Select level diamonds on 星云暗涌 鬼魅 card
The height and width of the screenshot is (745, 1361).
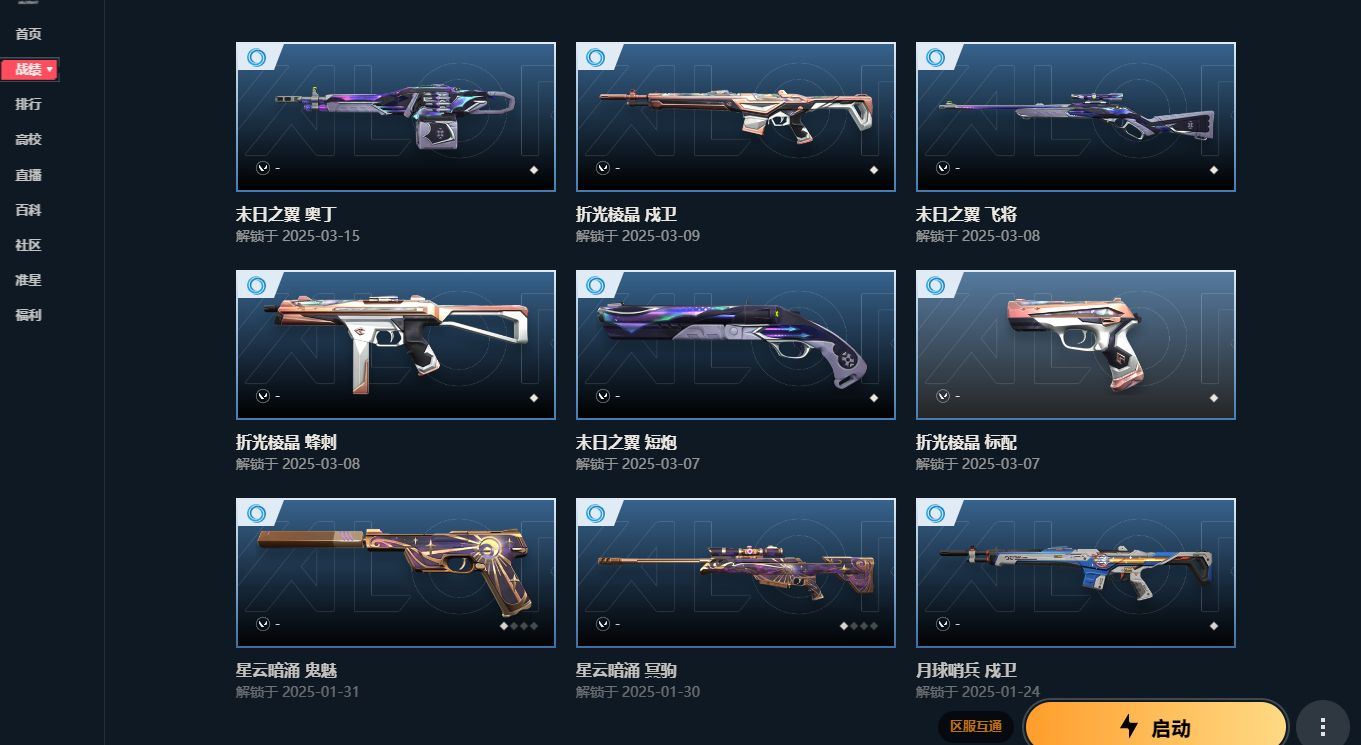pyautogui.click(x=519, y=626)
